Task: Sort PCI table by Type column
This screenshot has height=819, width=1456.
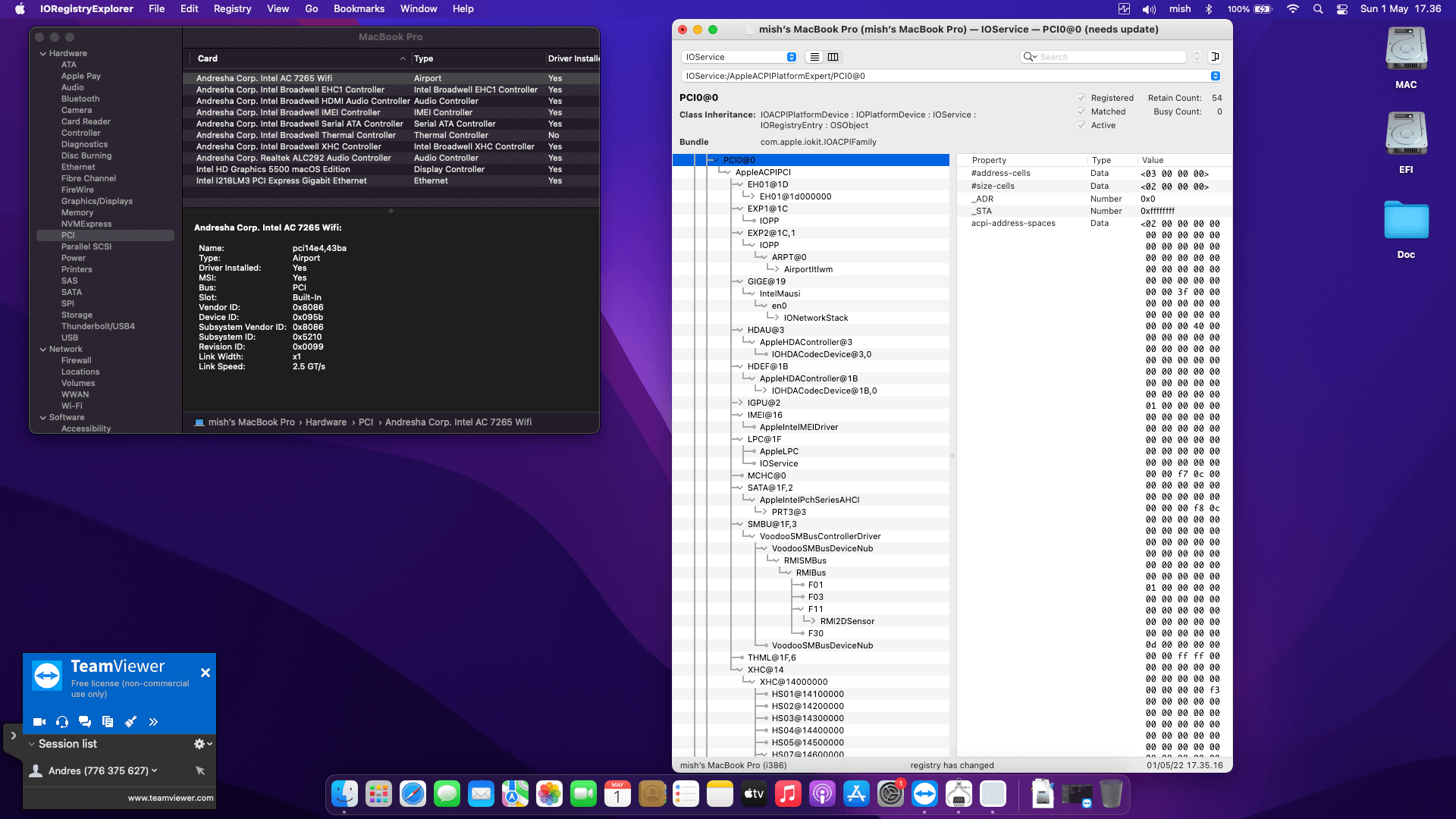Action: 478,58
